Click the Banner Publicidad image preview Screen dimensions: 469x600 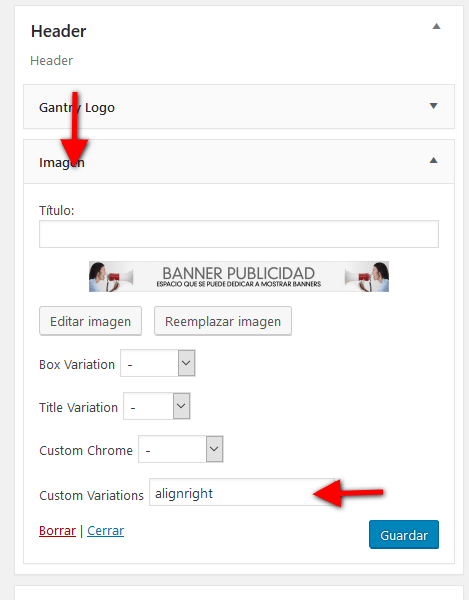point(239,276)
